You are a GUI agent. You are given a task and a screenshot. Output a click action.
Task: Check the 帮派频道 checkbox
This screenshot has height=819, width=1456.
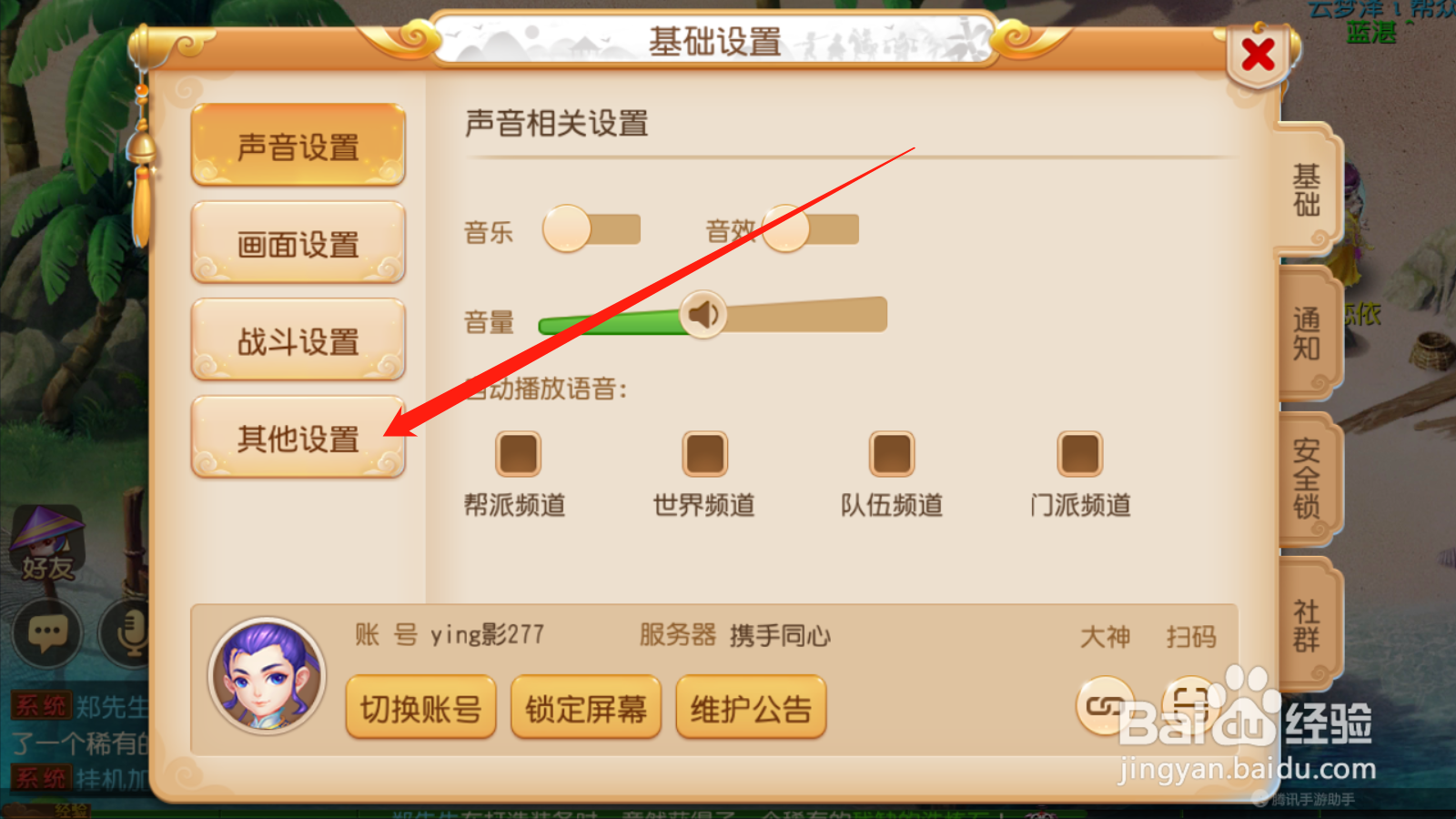pos(518,454)
